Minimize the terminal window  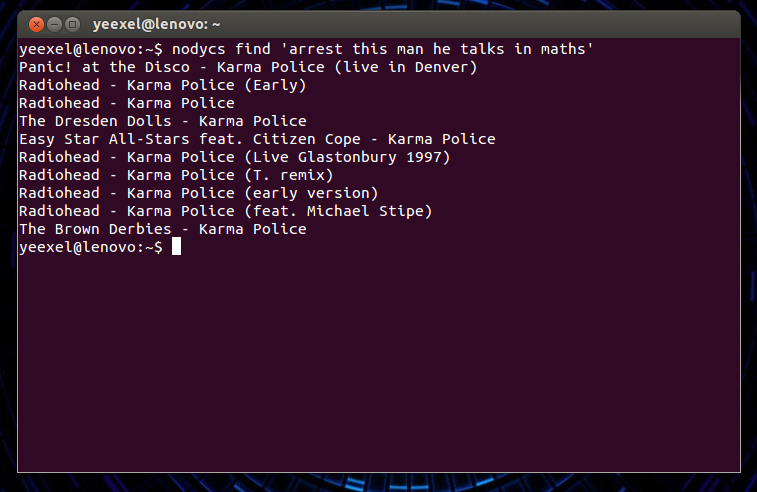click(55, 24)
